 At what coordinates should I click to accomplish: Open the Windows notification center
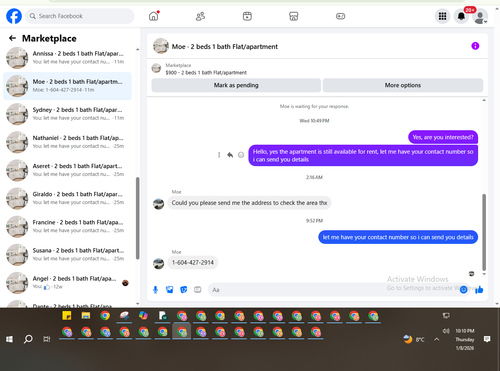click(487, 339)
